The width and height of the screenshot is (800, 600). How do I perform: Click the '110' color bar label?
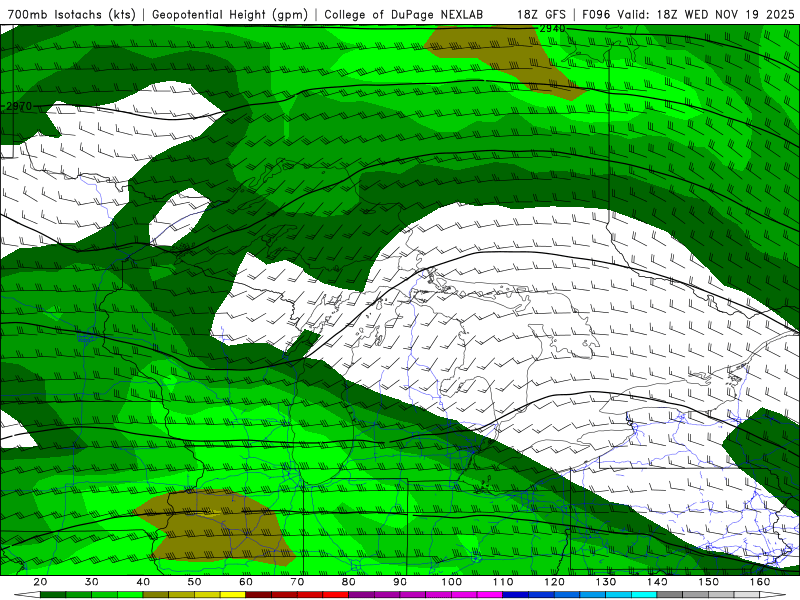pyautogui.click(x=503, y=582)
